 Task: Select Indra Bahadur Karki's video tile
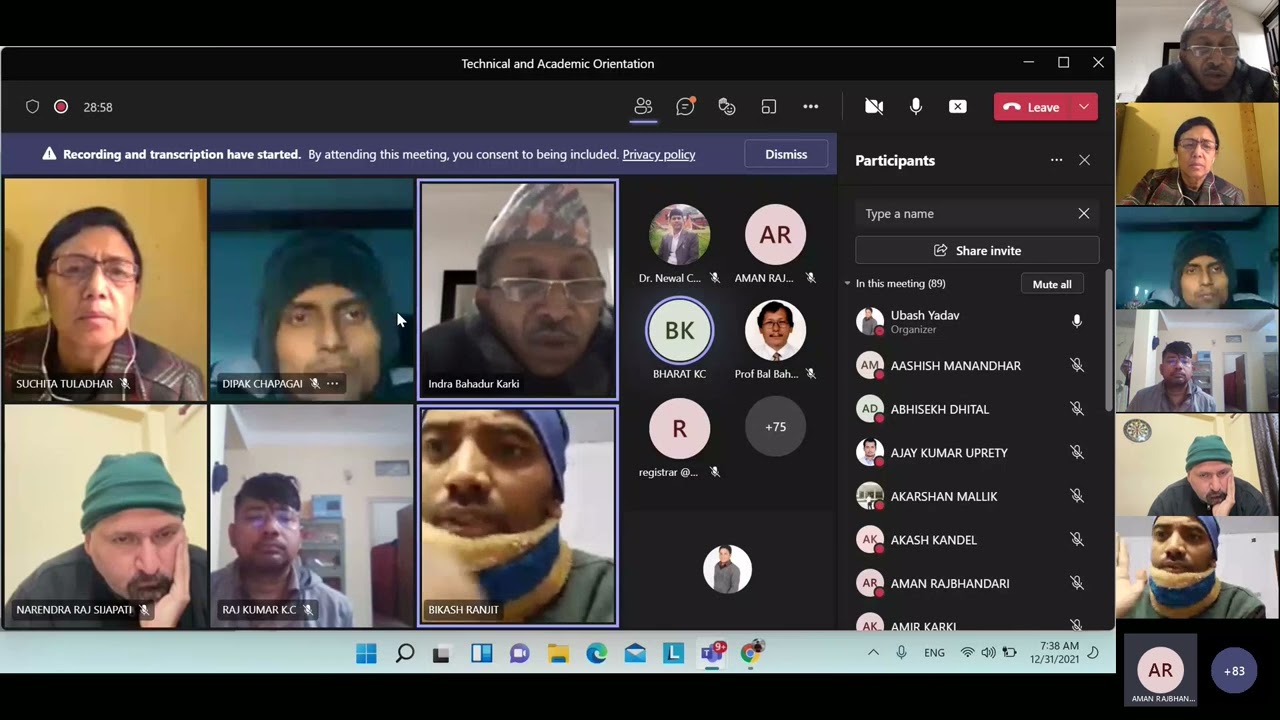click(518, 290)
